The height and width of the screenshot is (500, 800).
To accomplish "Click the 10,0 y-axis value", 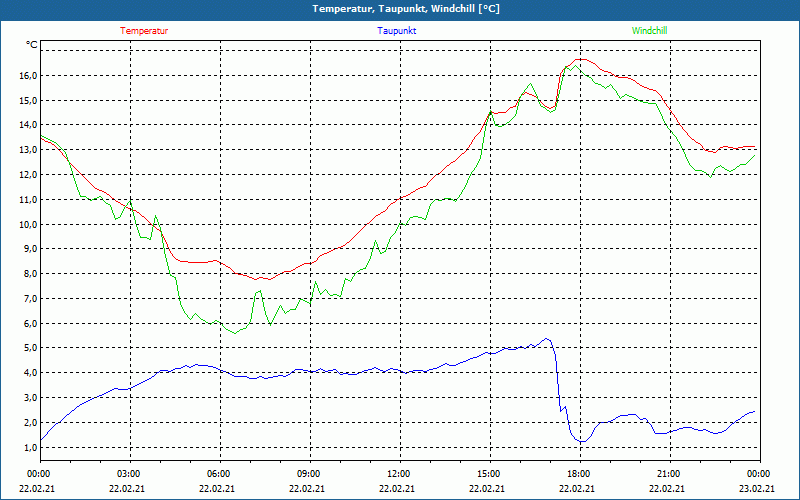I will 29,224.
